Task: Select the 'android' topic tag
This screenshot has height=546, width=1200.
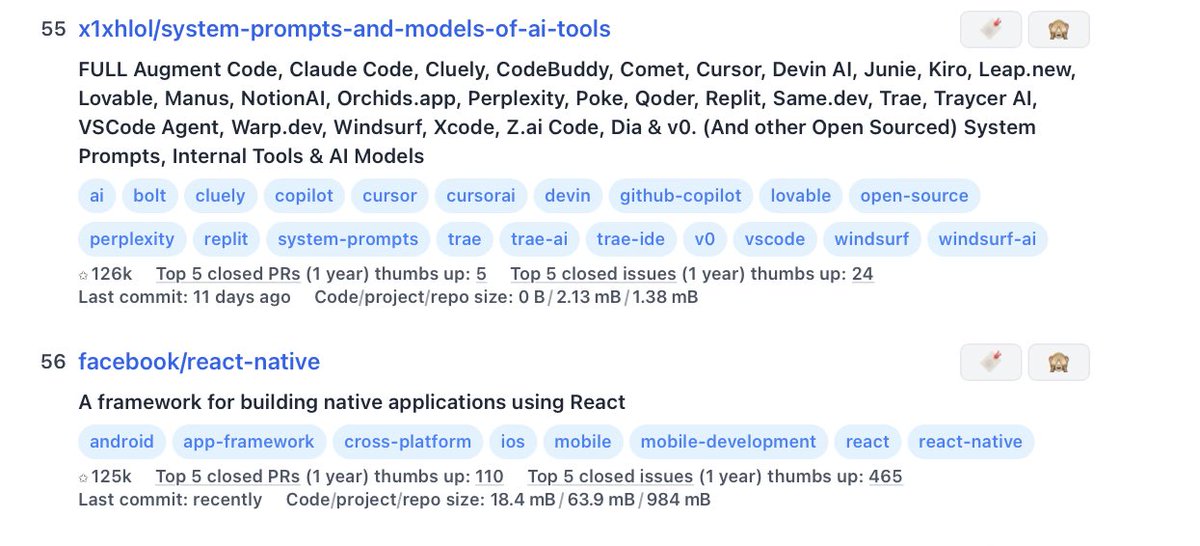Action: (x=121, y=441)
